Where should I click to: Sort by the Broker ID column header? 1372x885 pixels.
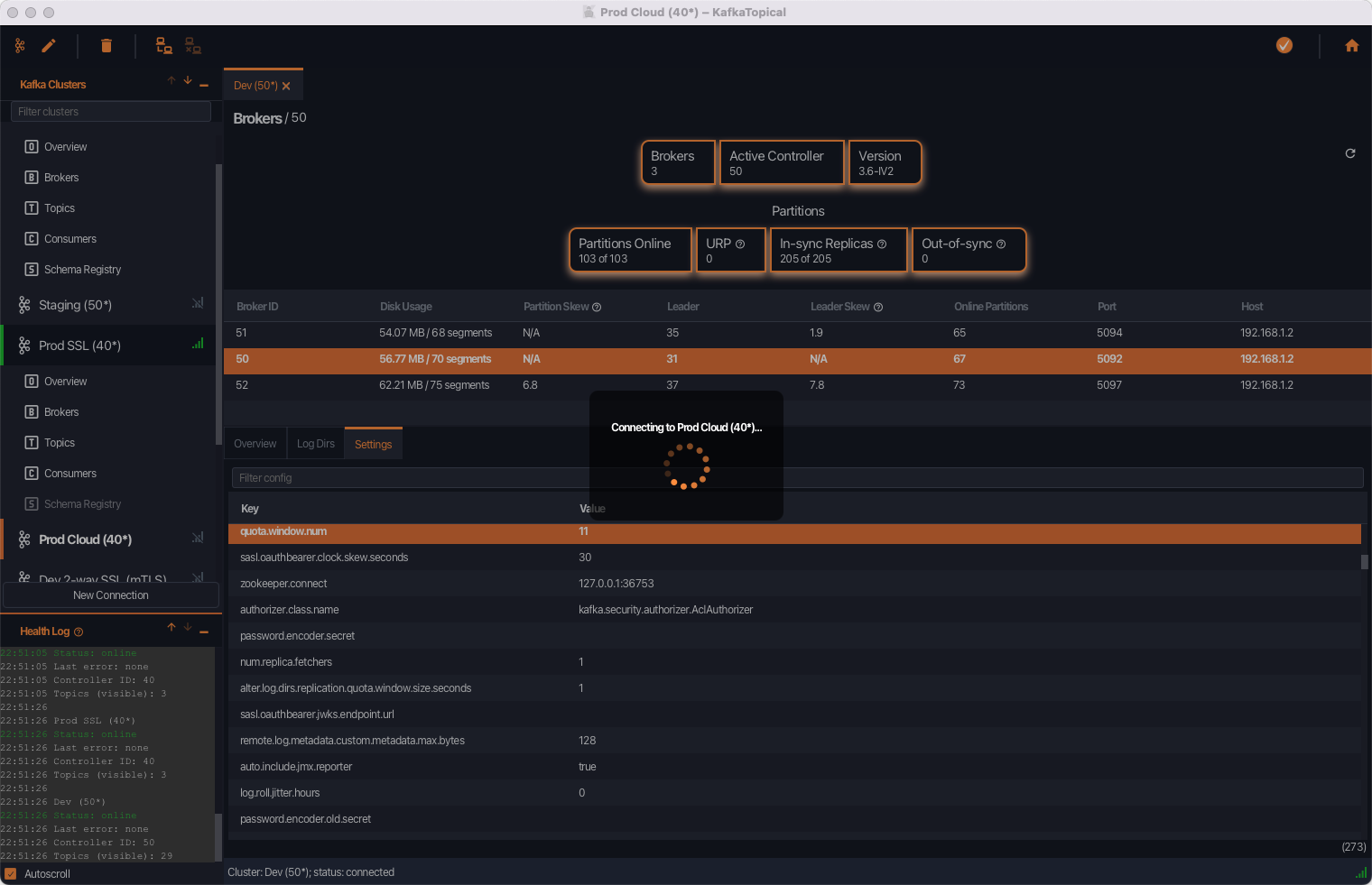tap(257, 307)
